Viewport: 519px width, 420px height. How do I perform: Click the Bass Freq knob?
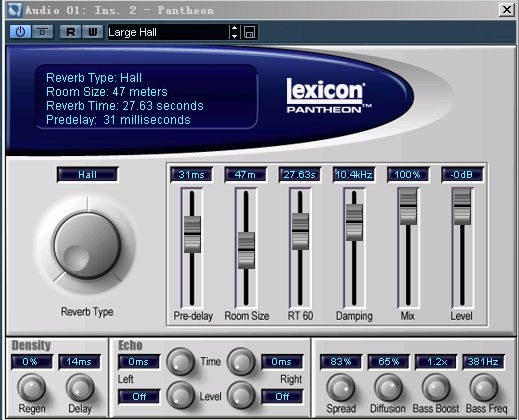[483, 388]
